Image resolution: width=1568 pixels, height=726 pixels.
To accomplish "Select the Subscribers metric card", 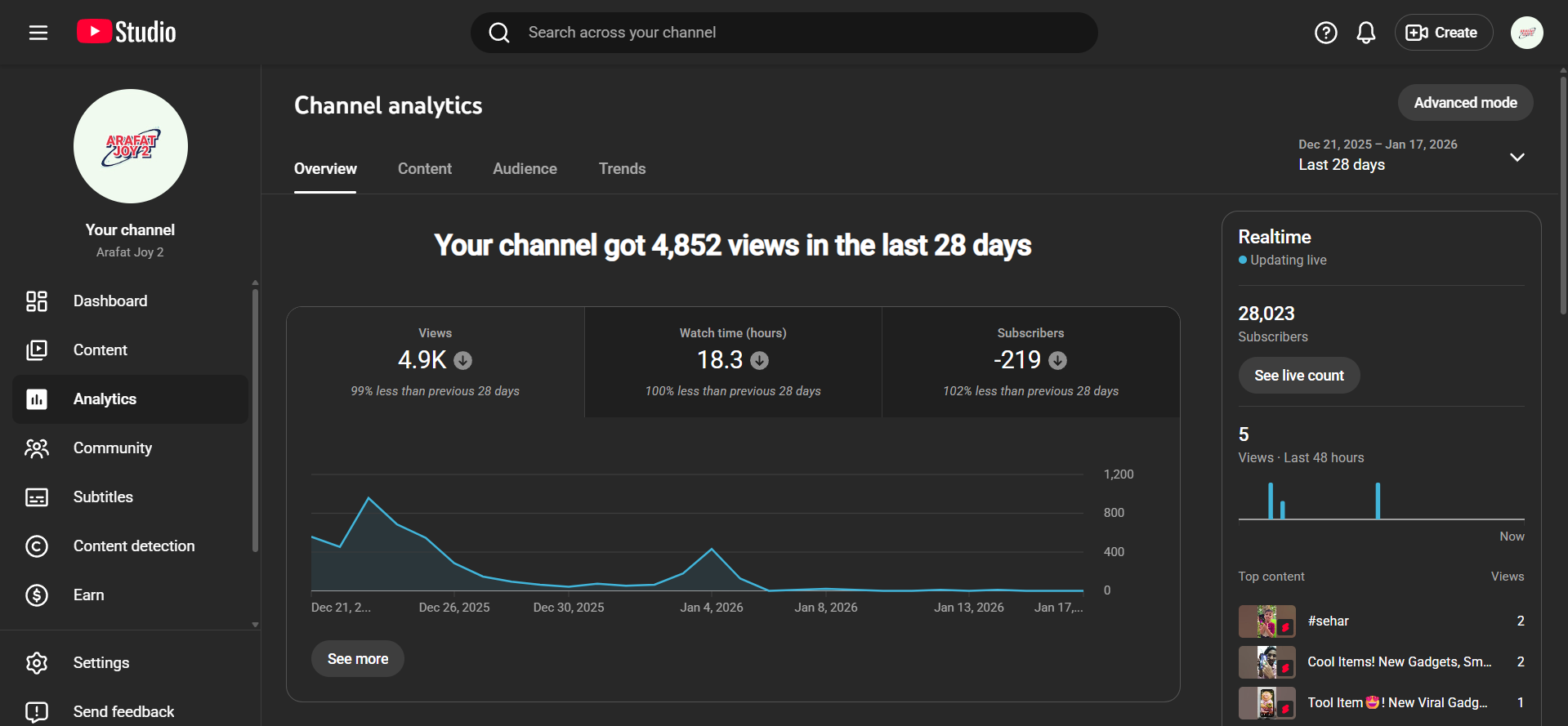I will coord(1030,362).
